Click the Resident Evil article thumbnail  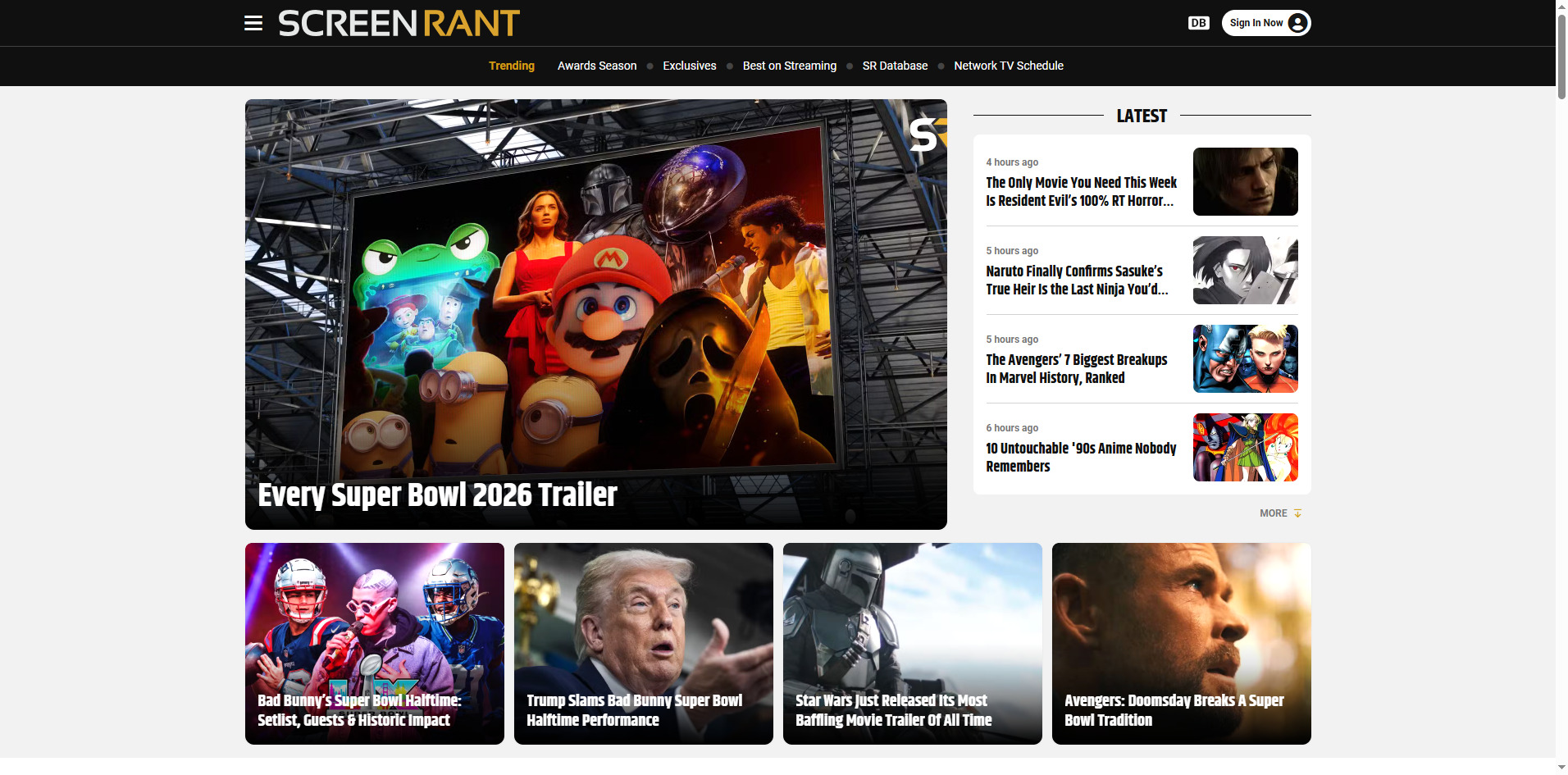(x=1245, y=182)
